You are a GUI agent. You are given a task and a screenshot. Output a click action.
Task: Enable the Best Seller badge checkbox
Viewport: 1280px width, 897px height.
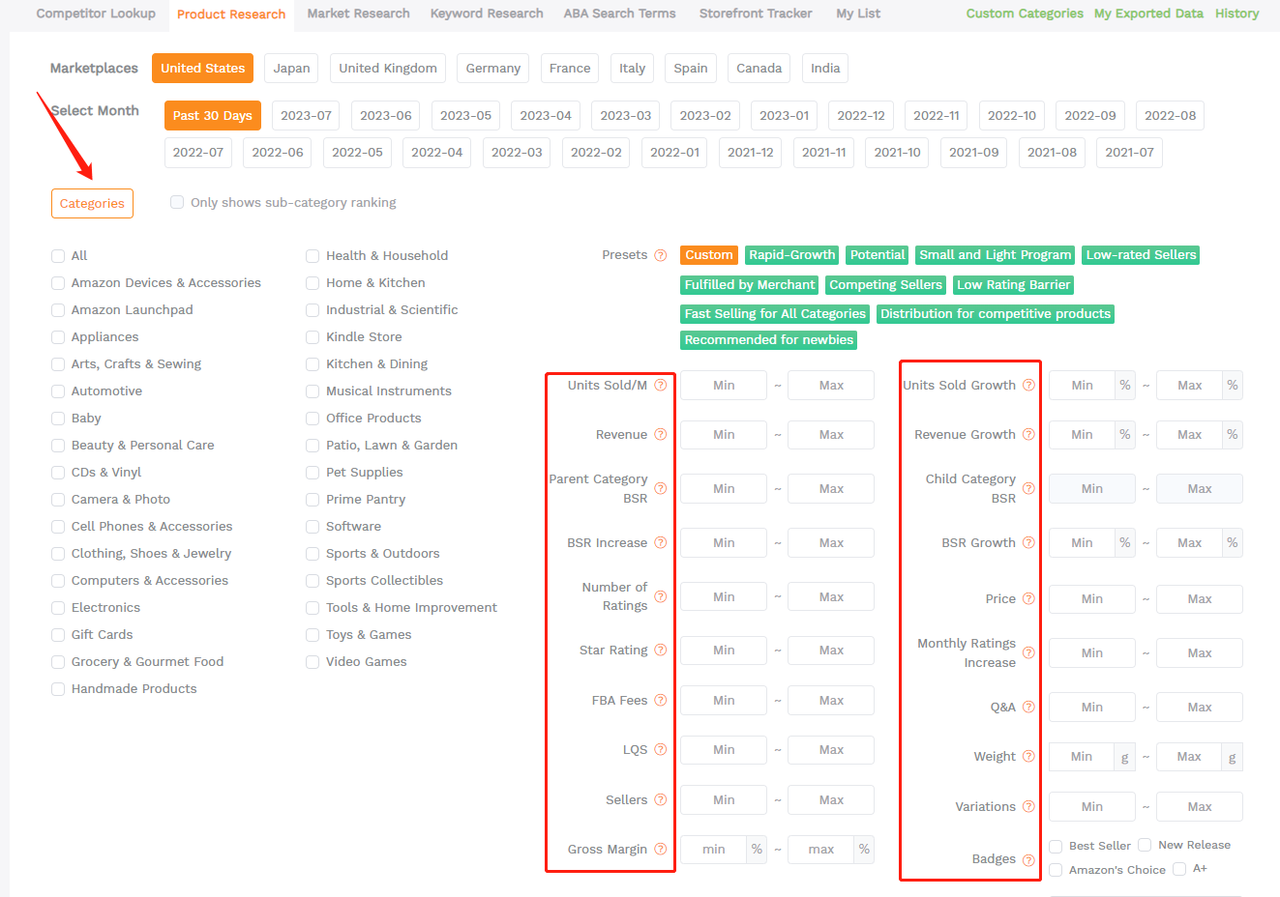click(x=1056, y=846)
